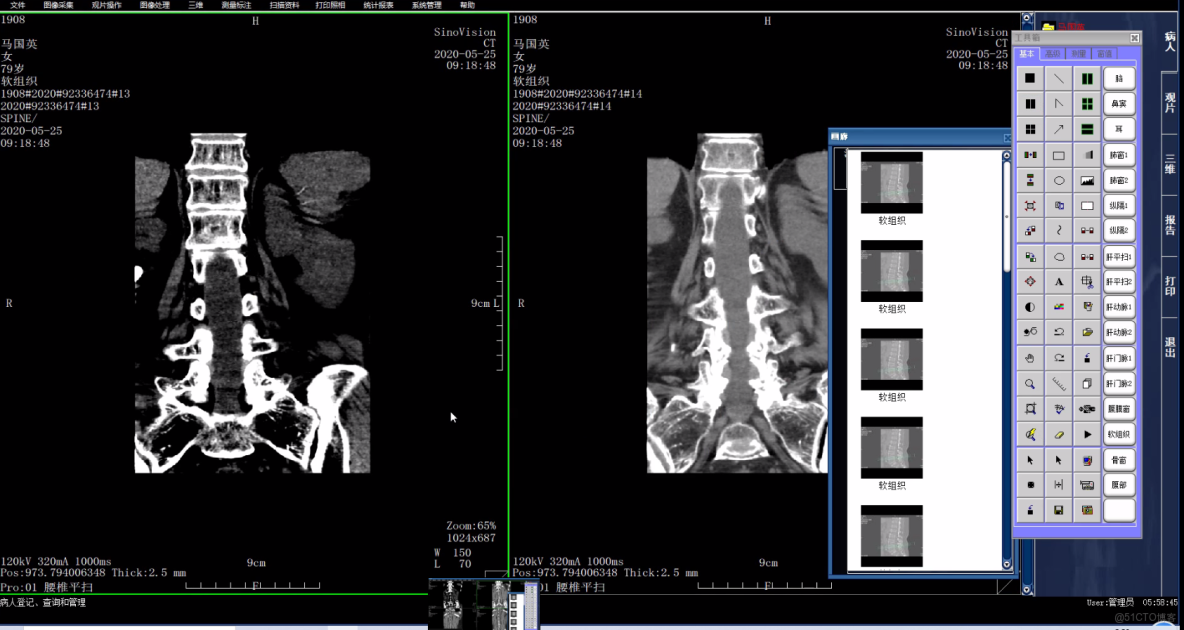Select the first 软组织 thumbnail in gallery
The width and height of the screenshot is (1184, 630).
(x=892, y=182)
